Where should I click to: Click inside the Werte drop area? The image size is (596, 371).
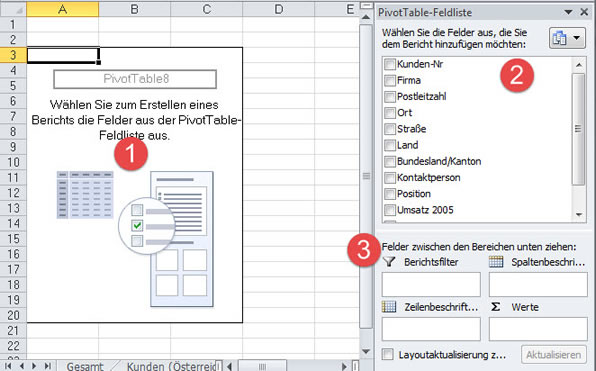point(538,329)
